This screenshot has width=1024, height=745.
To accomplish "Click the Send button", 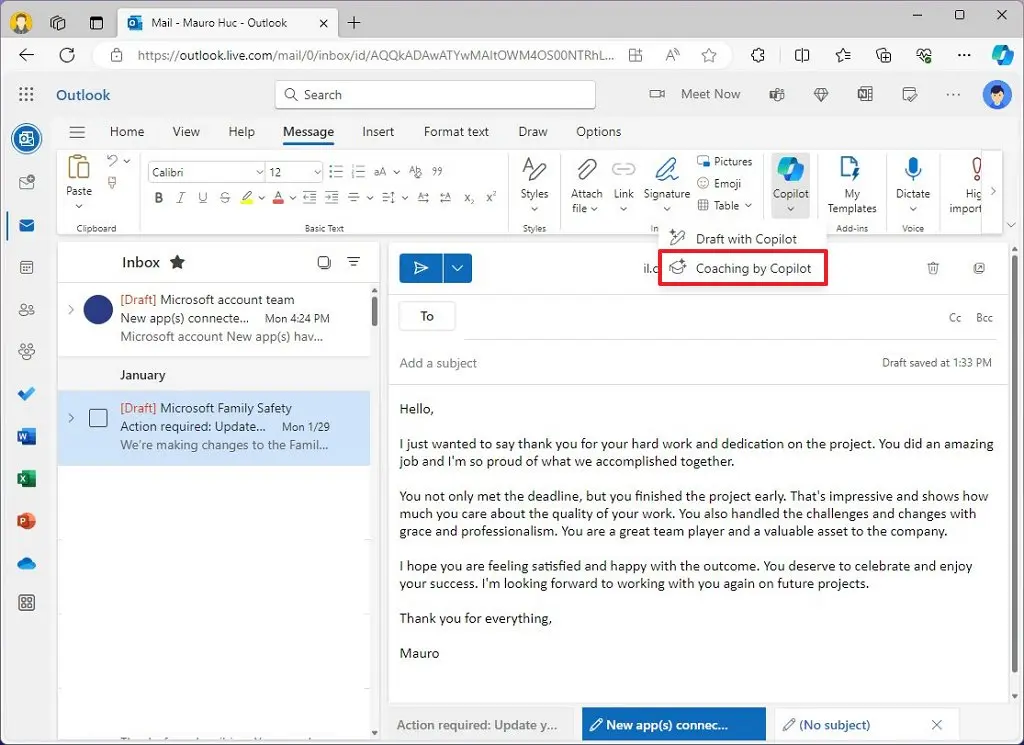I will point(421,267).
